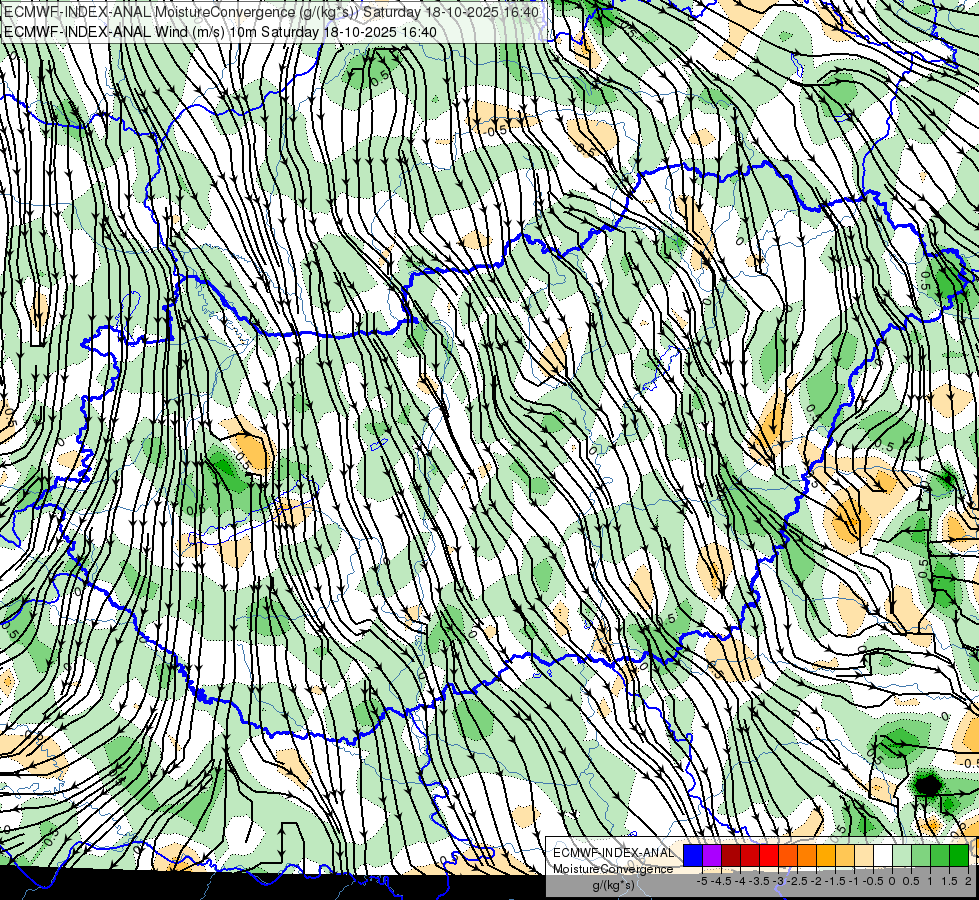This screenshot has width=979, height=900.
Task: Click the -2.5 legend tick label
Action: [x=797, y=881]
